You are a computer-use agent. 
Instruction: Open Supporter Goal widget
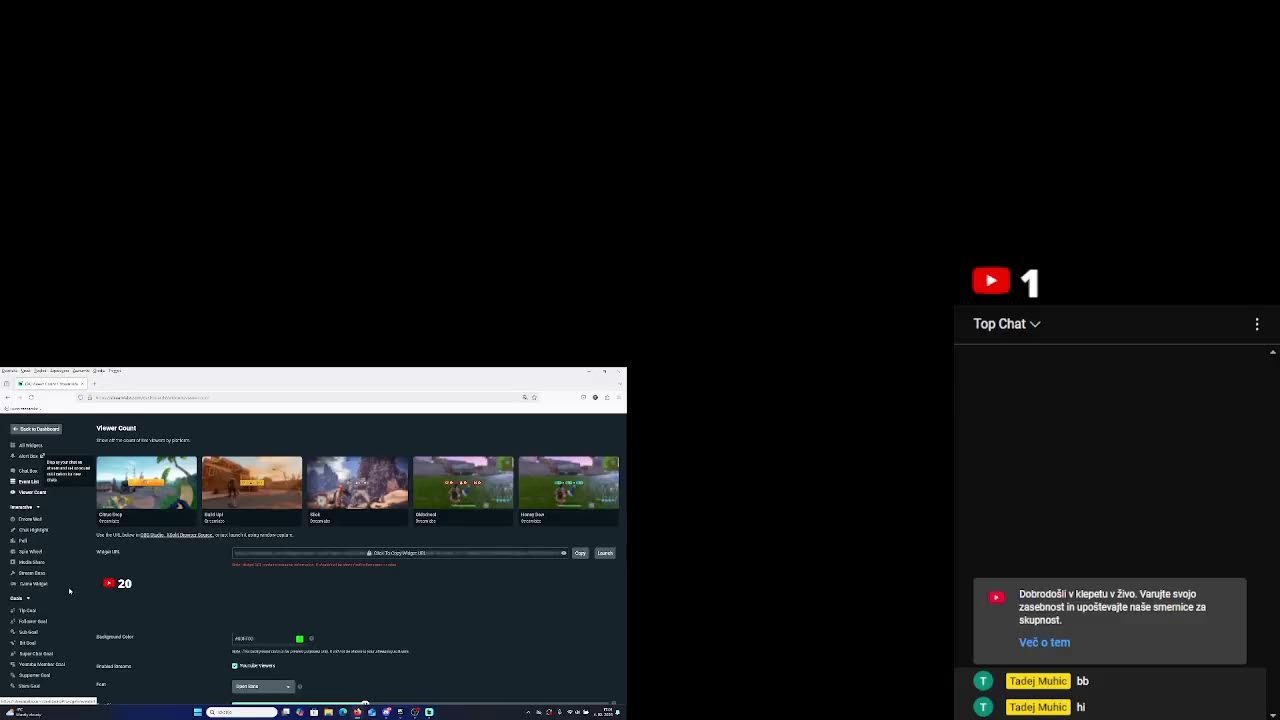pos(31,675)
